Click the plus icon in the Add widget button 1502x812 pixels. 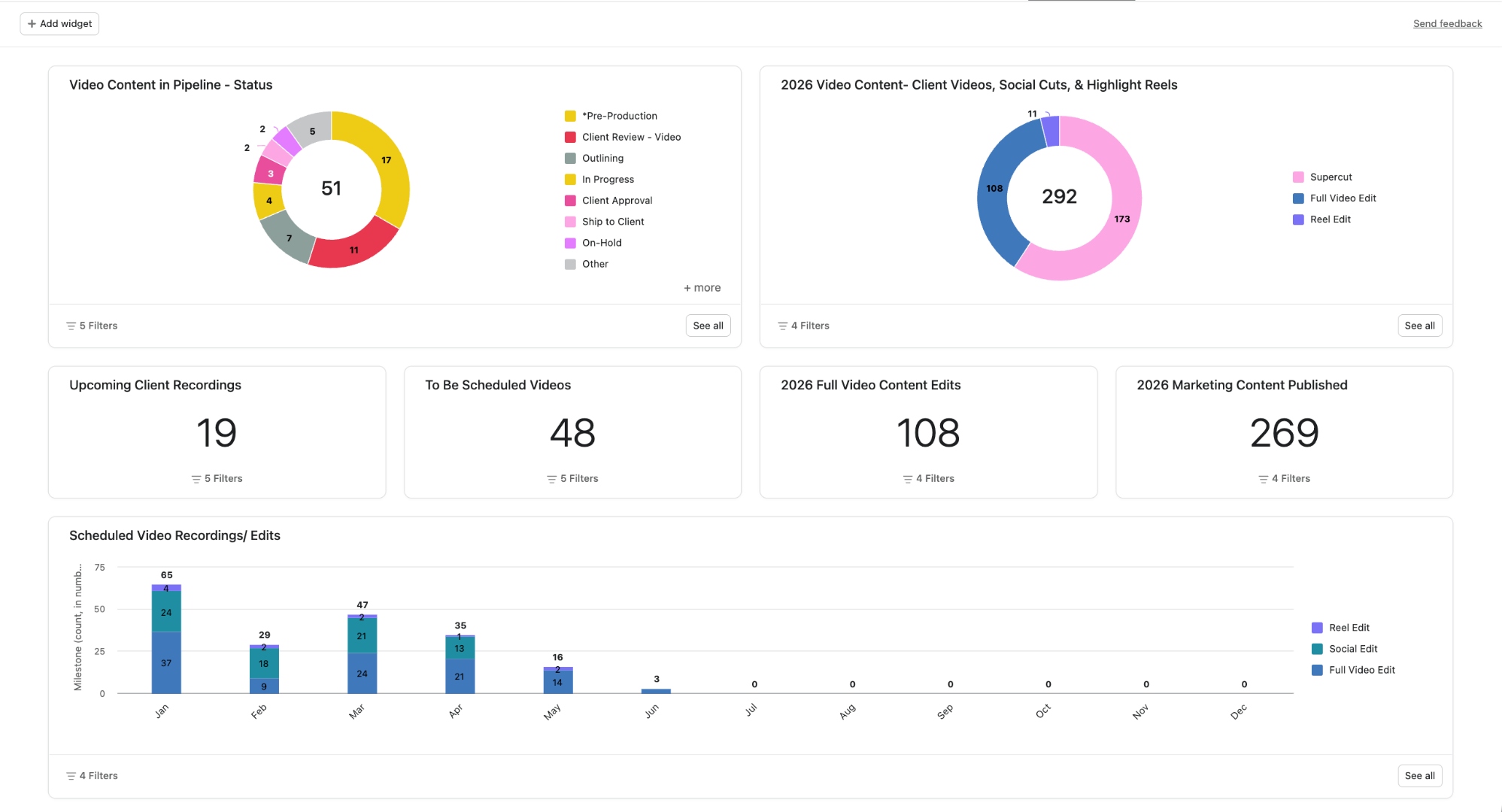pos(32,23)
